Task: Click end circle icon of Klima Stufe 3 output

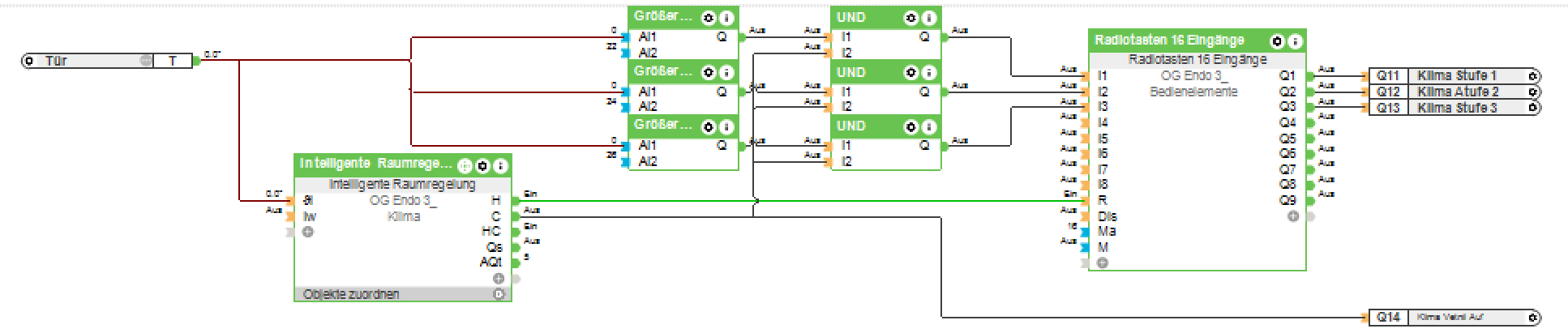Action: [1532, 107]
